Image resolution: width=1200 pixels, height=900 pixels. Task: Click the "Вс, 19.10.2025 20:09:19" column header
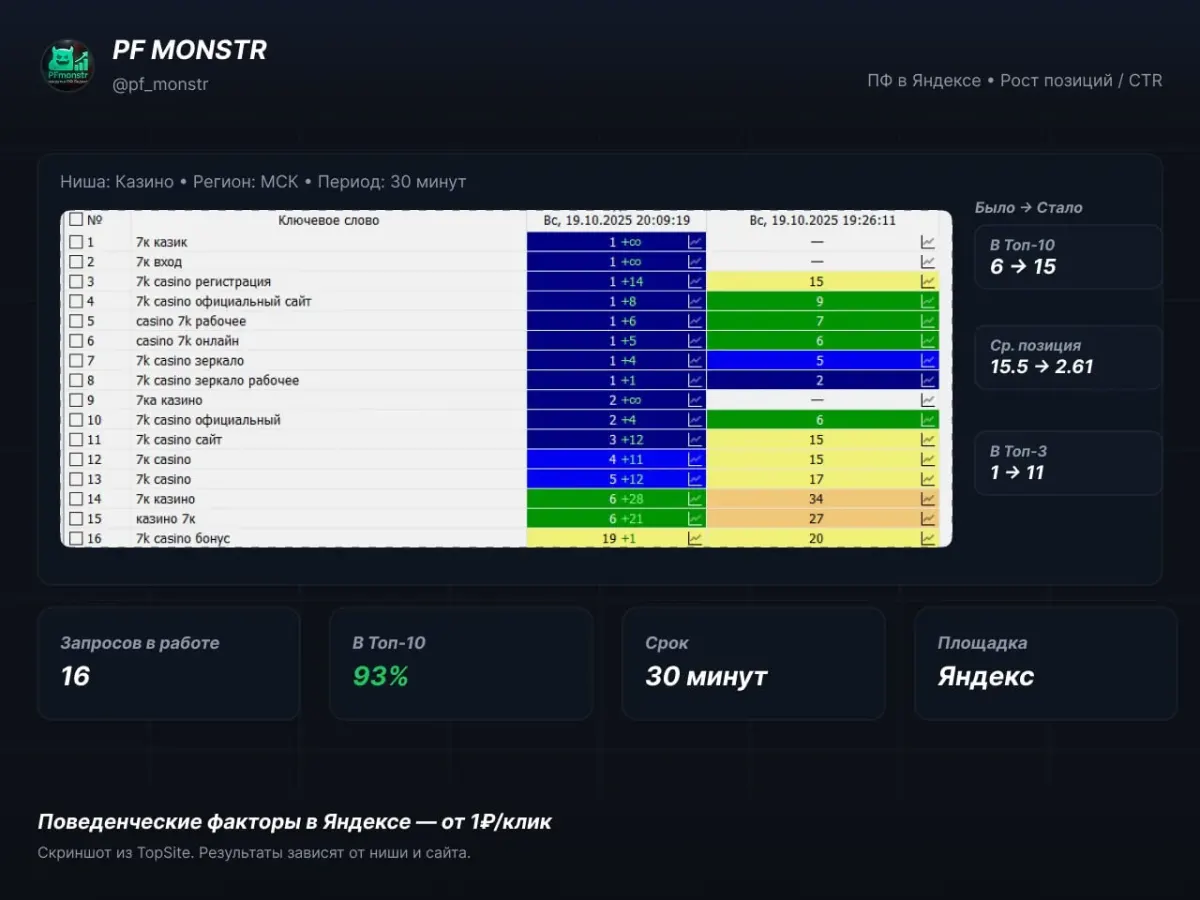point(616,220)
